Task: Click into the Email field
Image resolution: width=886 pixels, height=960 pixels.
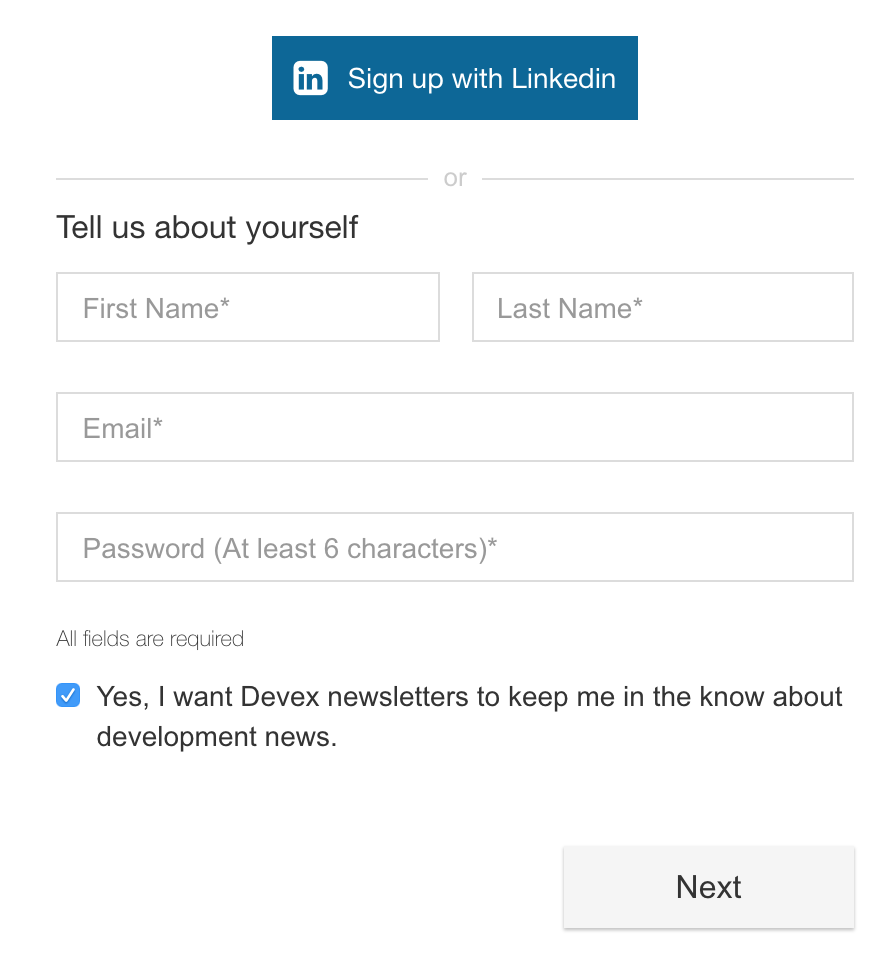Action: 455,427
